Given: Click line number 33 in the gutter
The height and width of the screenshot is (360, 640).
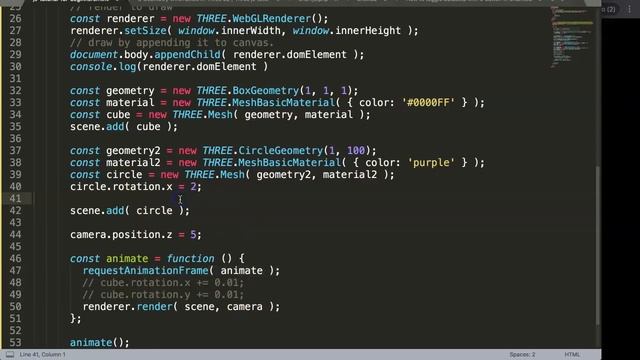Looking at the screenshot, I should (x=16, y=102).
